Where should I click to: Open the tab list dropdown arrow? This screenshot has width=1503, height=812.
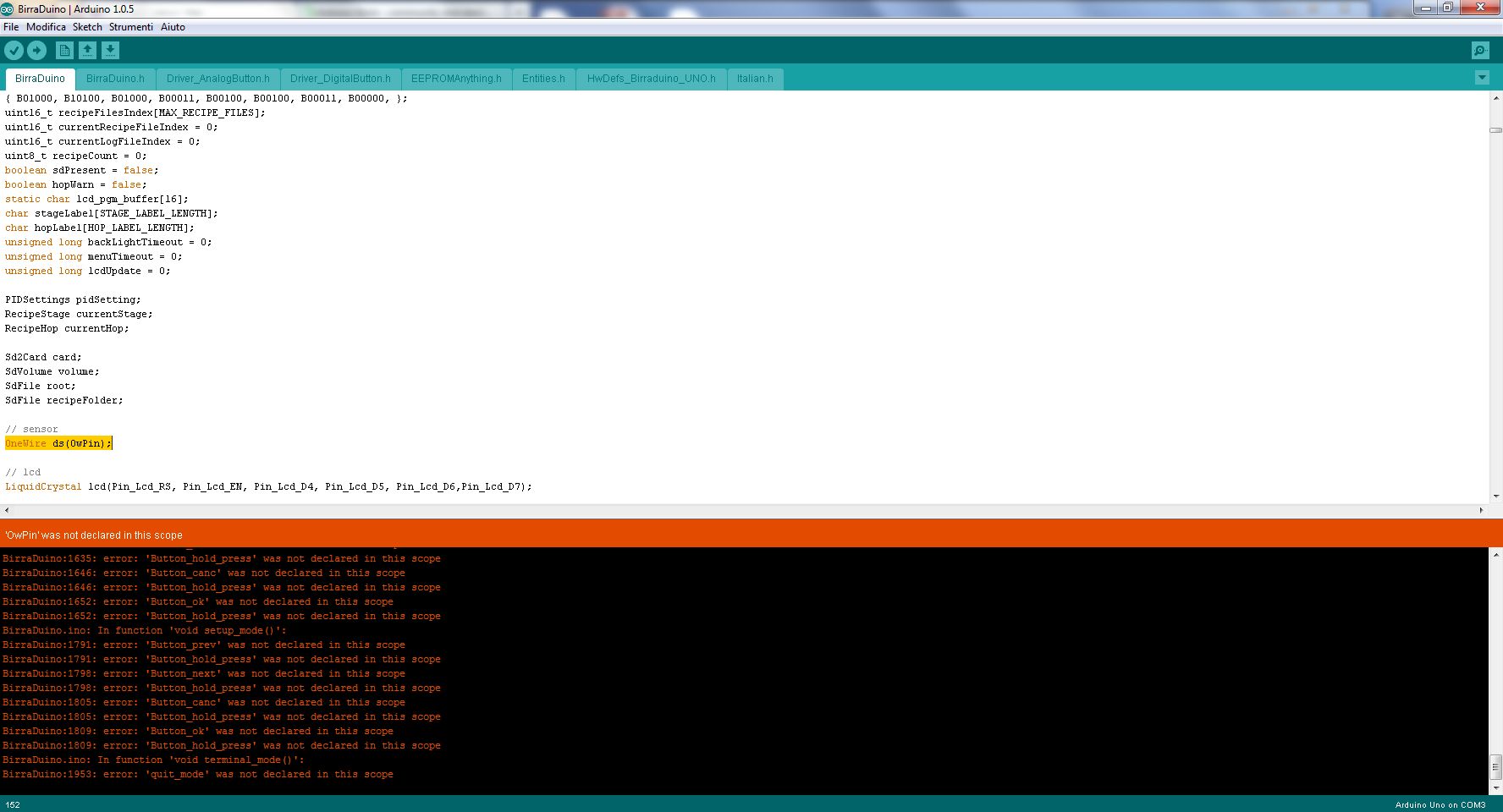click(1481, 77)
